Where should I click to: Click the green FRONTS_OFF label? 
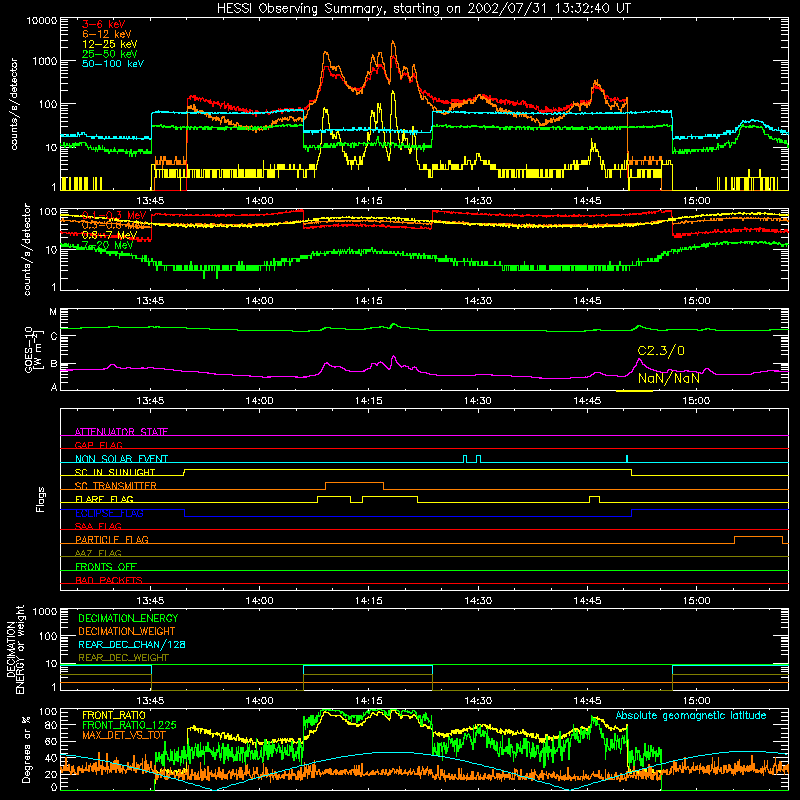click(106, 566)
